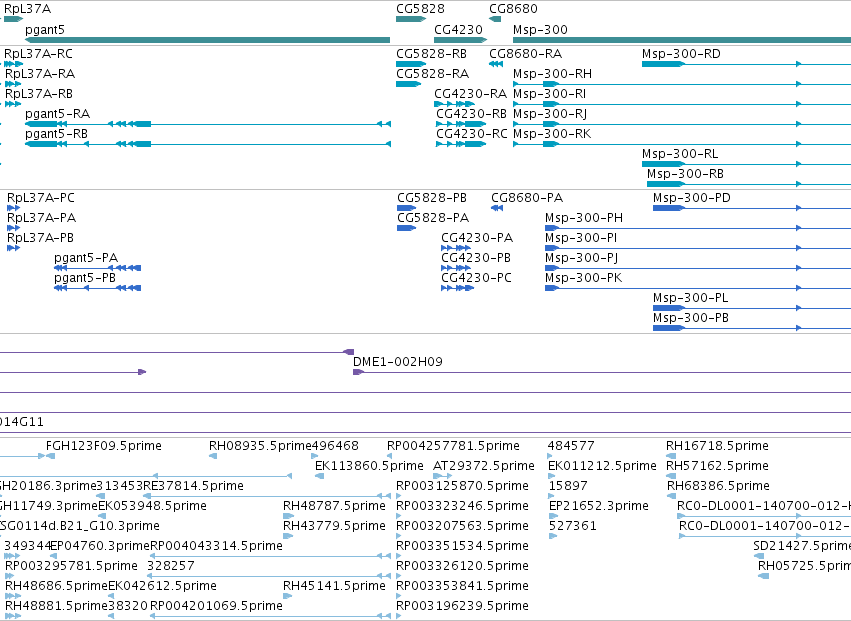Select EST label EK113860.5prime
The width and height of the screenshot is (851, 621).
tap(369, 466)
